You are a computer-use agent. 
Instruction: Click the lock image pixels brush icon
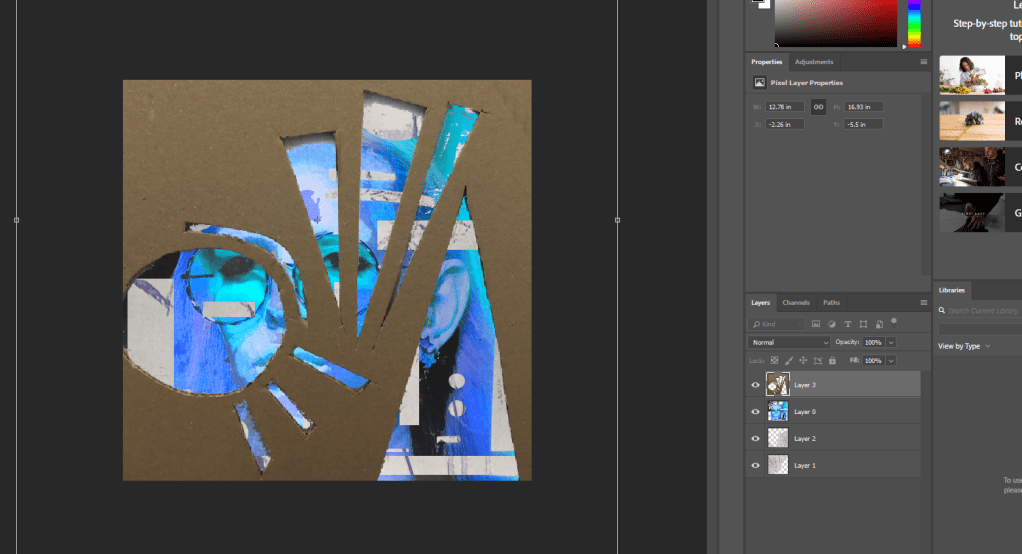[x=788, y=360]
